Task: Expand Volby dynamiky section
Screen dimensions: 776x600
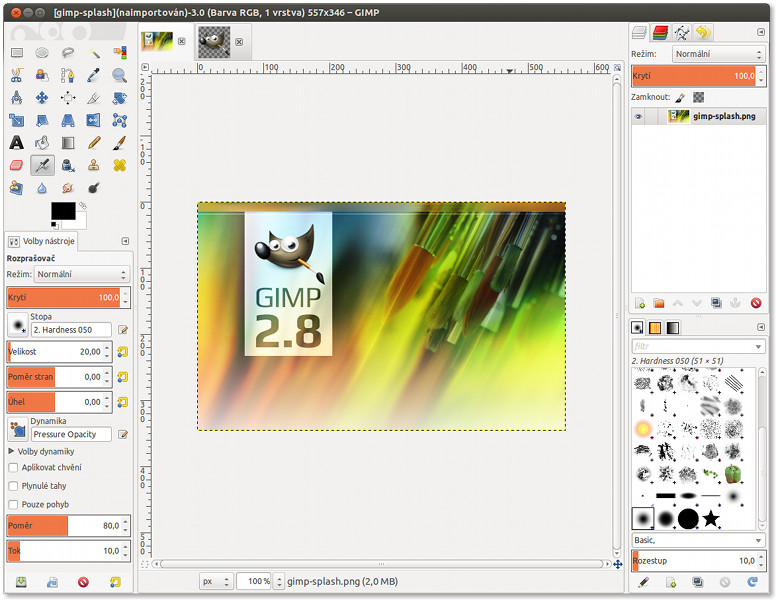Action: click(11, 451)
